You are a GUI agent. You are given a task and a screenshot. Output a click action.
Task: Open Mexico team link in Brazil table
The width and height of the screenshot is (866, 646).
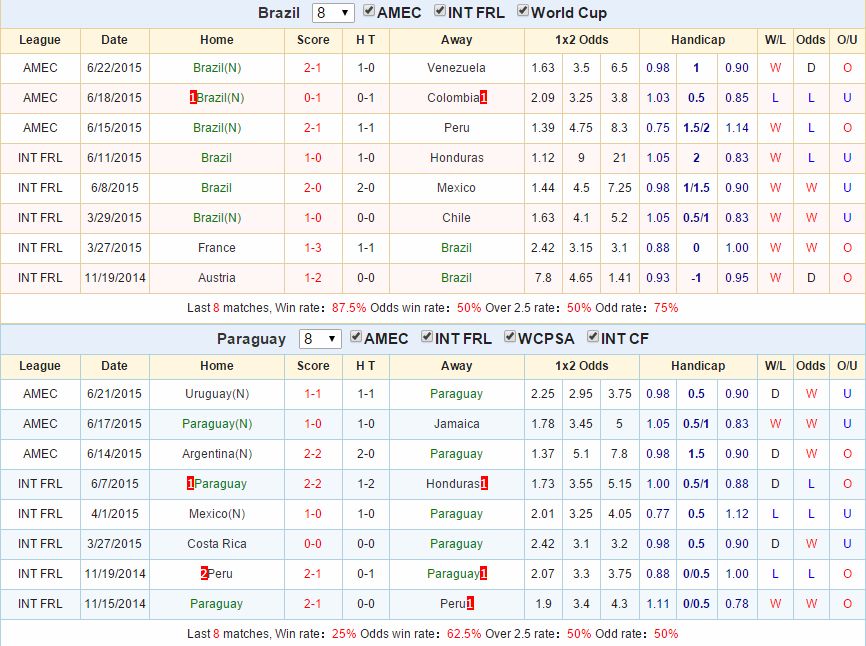coord(456,188)
